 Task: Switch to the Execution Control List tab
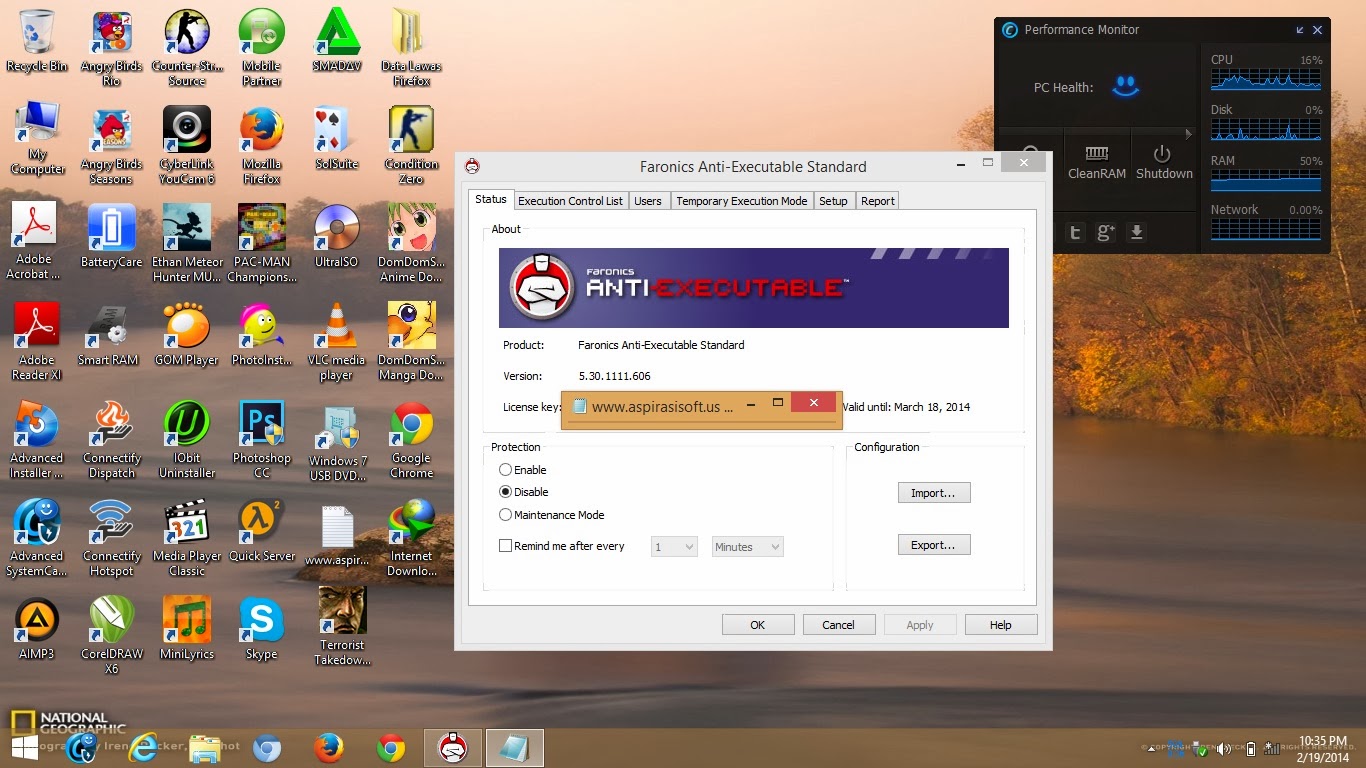click(x=570, y=200)
